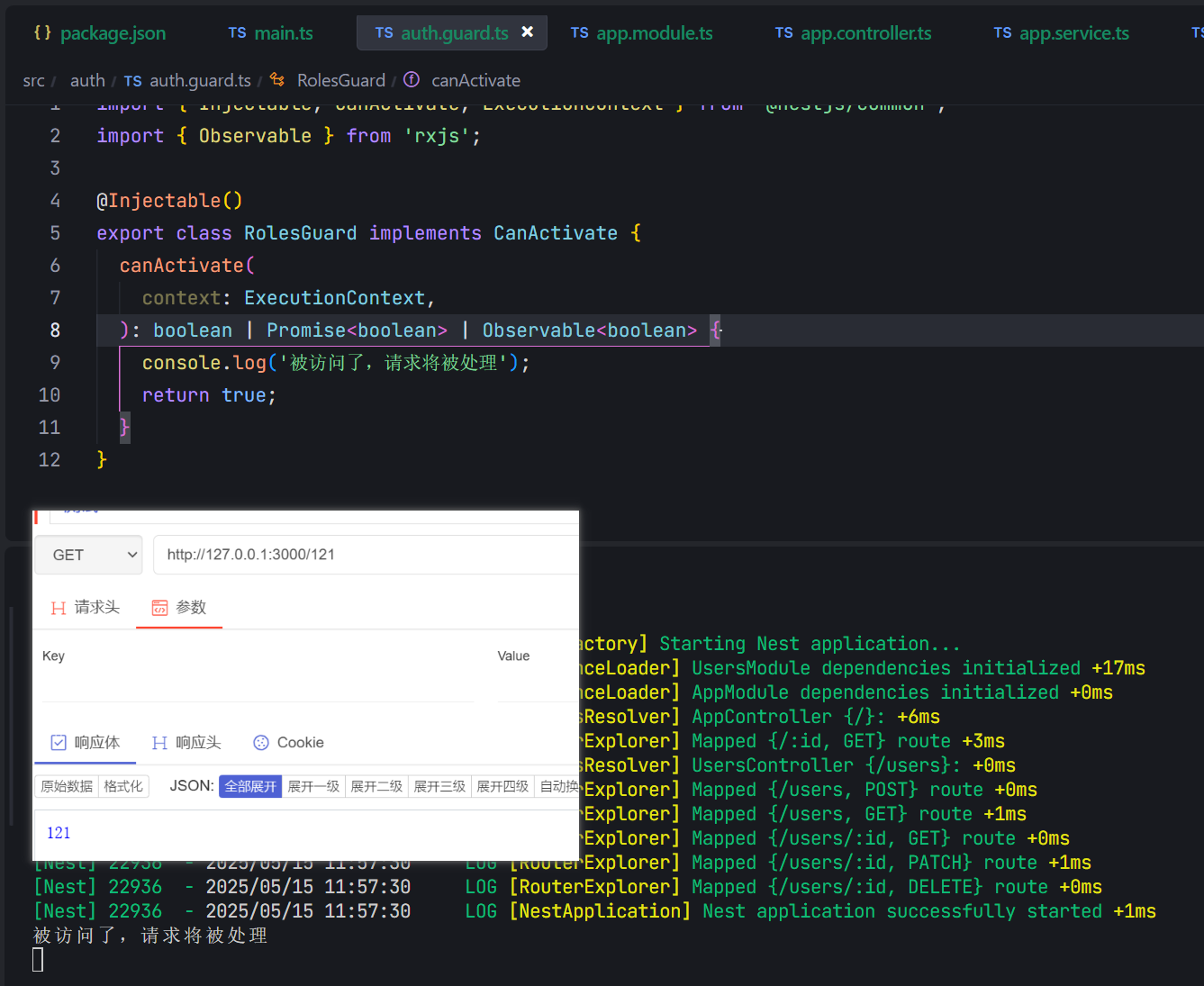Select the 原始数据 raw data view

coord(67,786)
